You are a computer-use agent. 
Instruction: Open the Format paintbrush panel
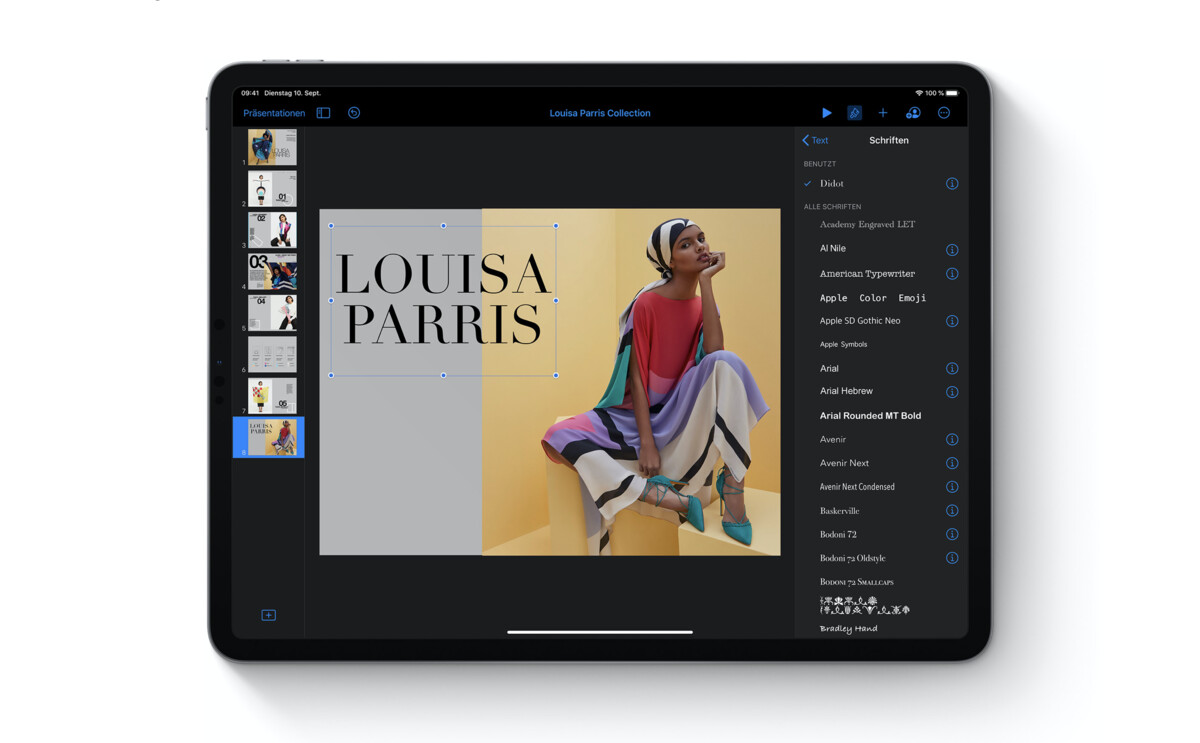[x=854, y=113]
